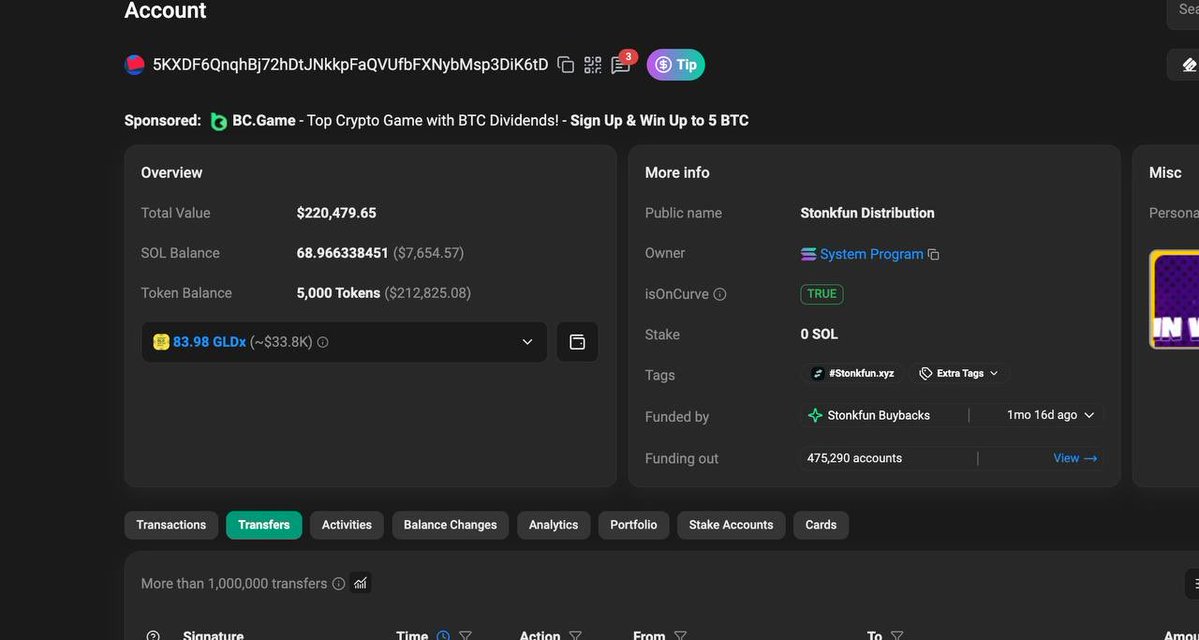Click the isOnCurve info icon

(720, 294)
